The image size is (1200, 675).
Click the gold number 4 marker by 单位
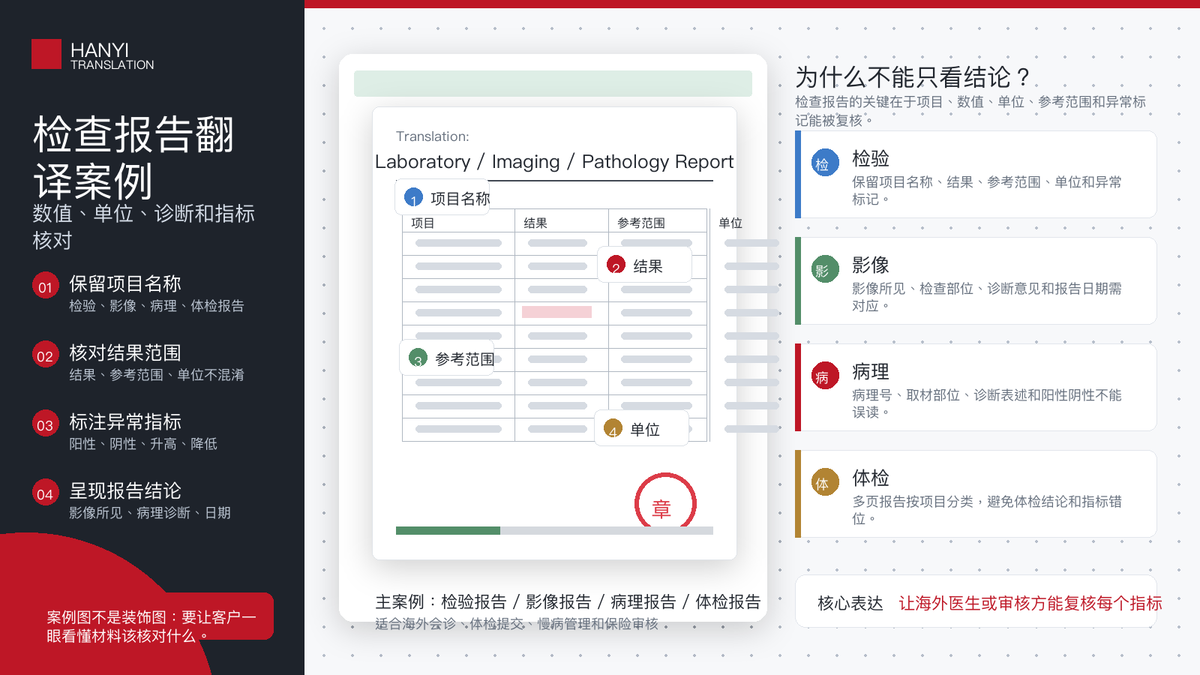(613, 429)
